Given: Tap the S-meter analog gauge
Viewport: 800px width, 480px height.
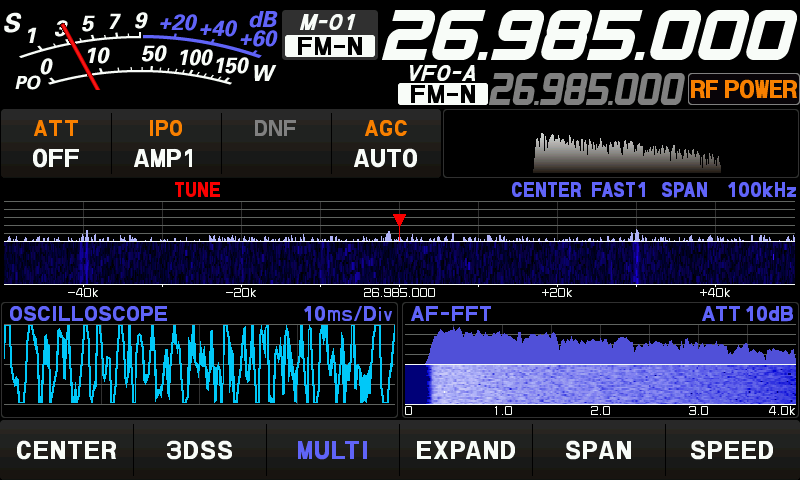Looking at the screenshot, I should tap(140, 50).
